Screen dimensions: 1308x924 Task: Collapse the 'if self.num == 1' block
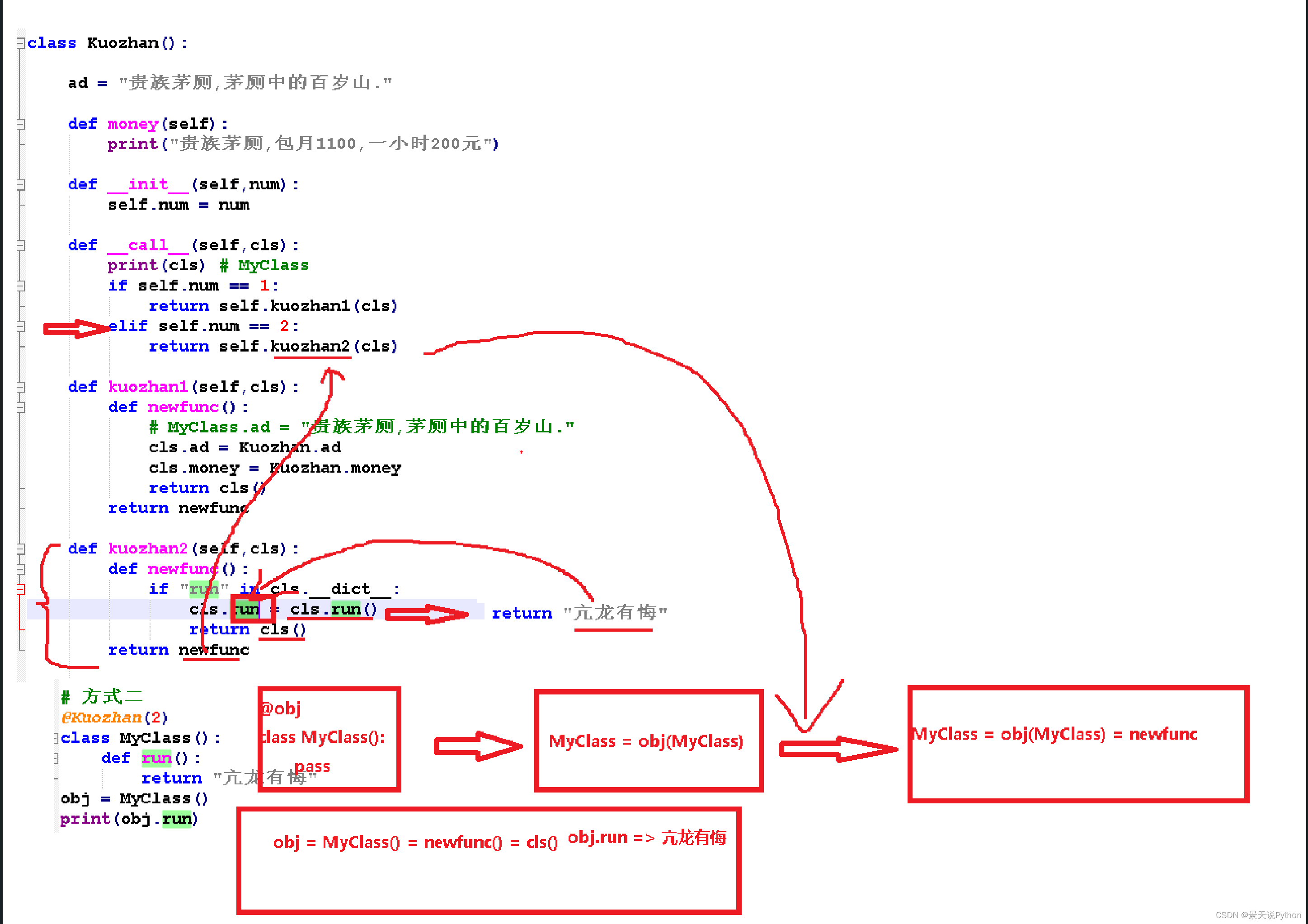(21, 286)
